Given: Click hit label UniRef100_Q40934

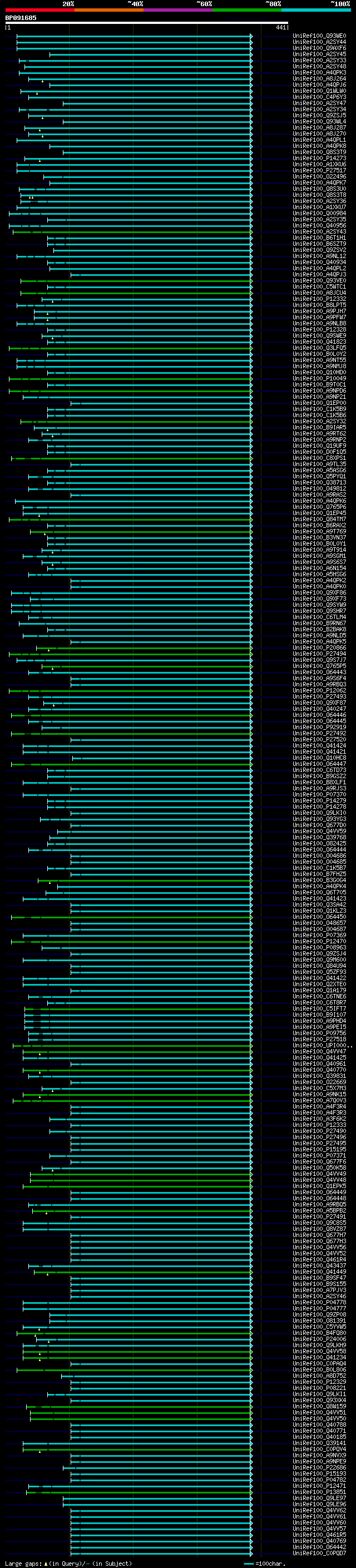Looking at the screenshot, I should pos(319,263).
